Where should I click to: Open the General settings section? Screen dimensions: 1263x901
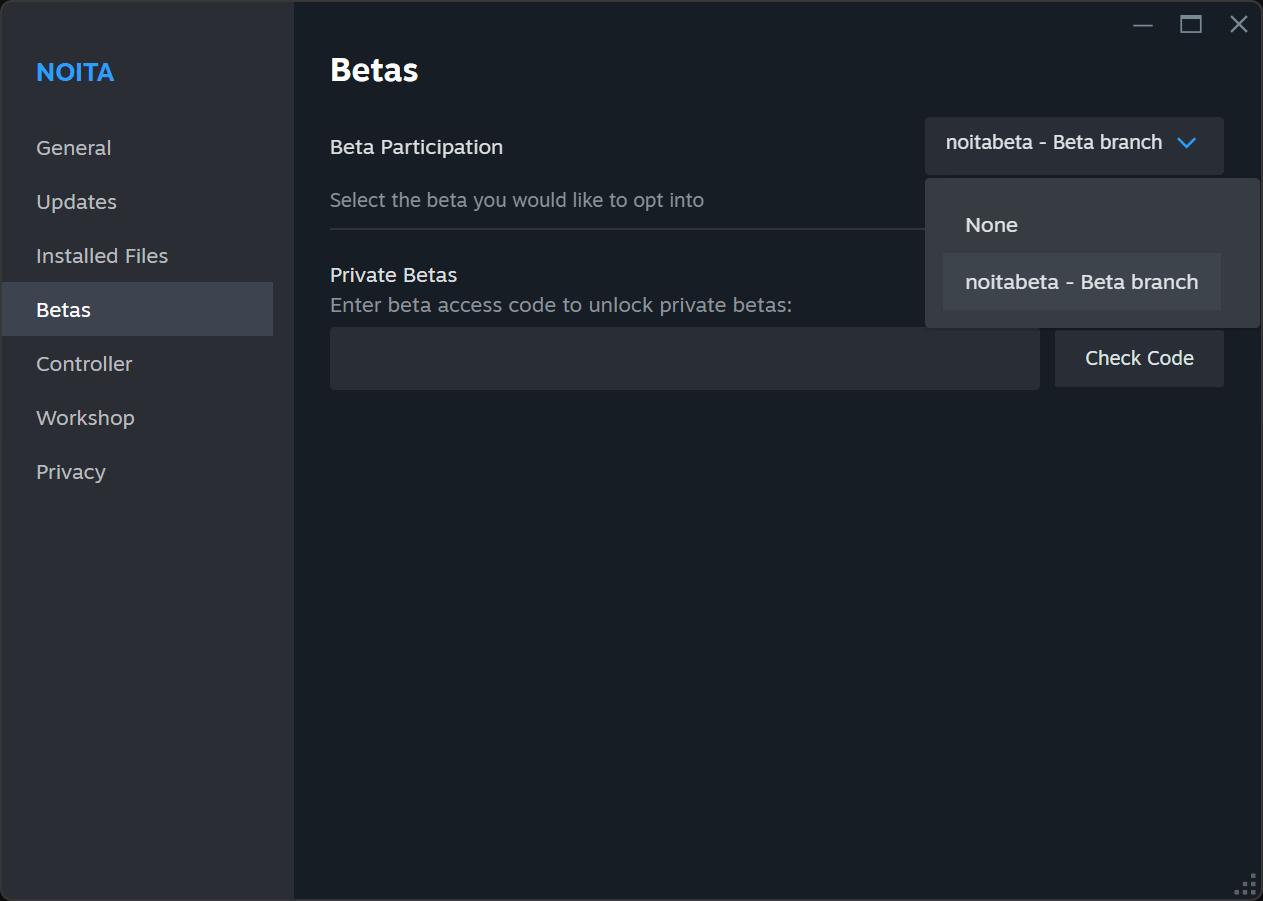73,147
